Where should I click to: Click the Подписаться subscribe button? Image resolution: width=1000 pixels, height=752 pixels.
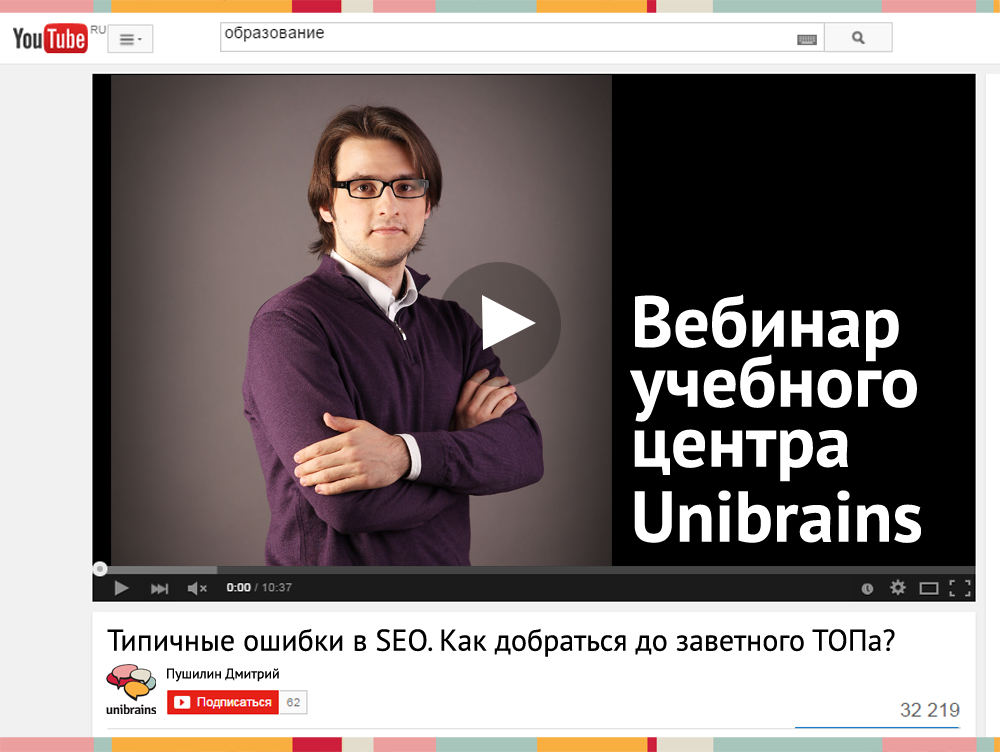[x=223, y=702]
